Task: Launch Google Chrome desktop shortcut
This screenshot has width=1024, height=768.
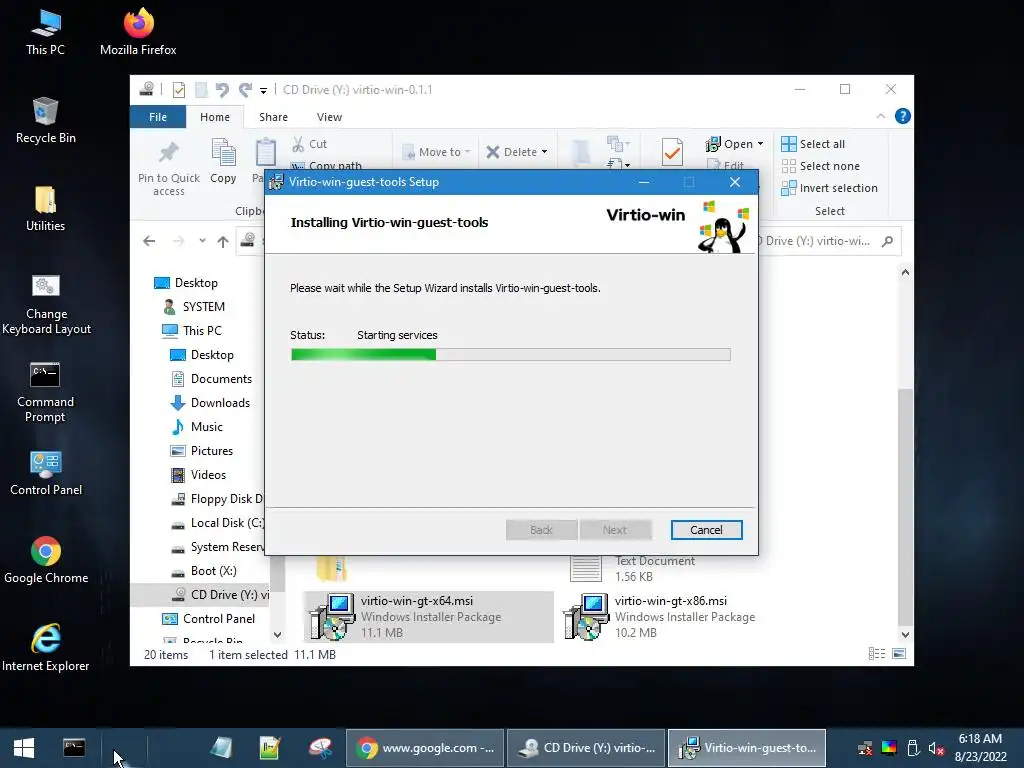Action: (46, 561)
